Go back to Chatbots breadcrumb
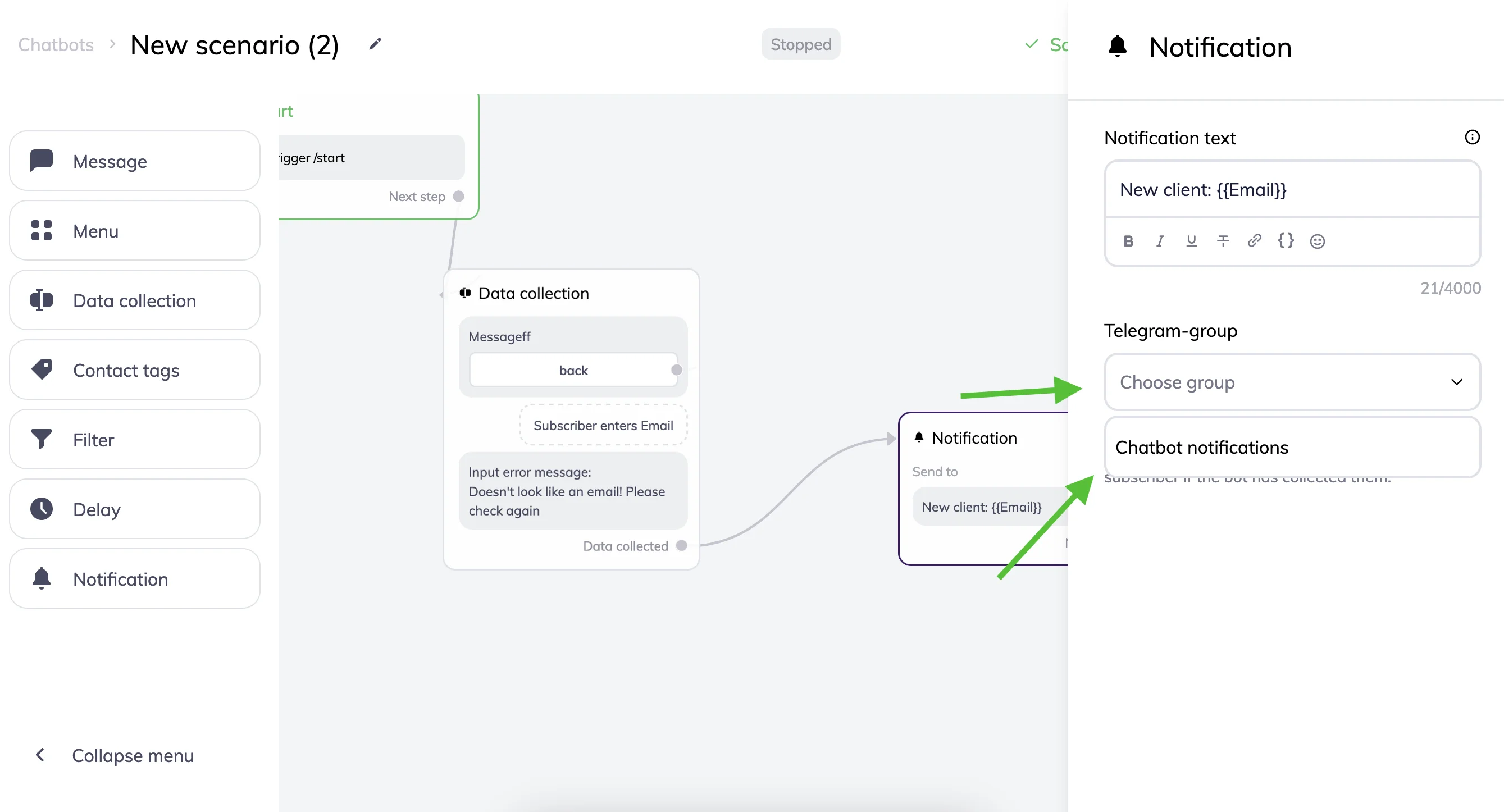Screen dimensions: 1504x812 56,45
